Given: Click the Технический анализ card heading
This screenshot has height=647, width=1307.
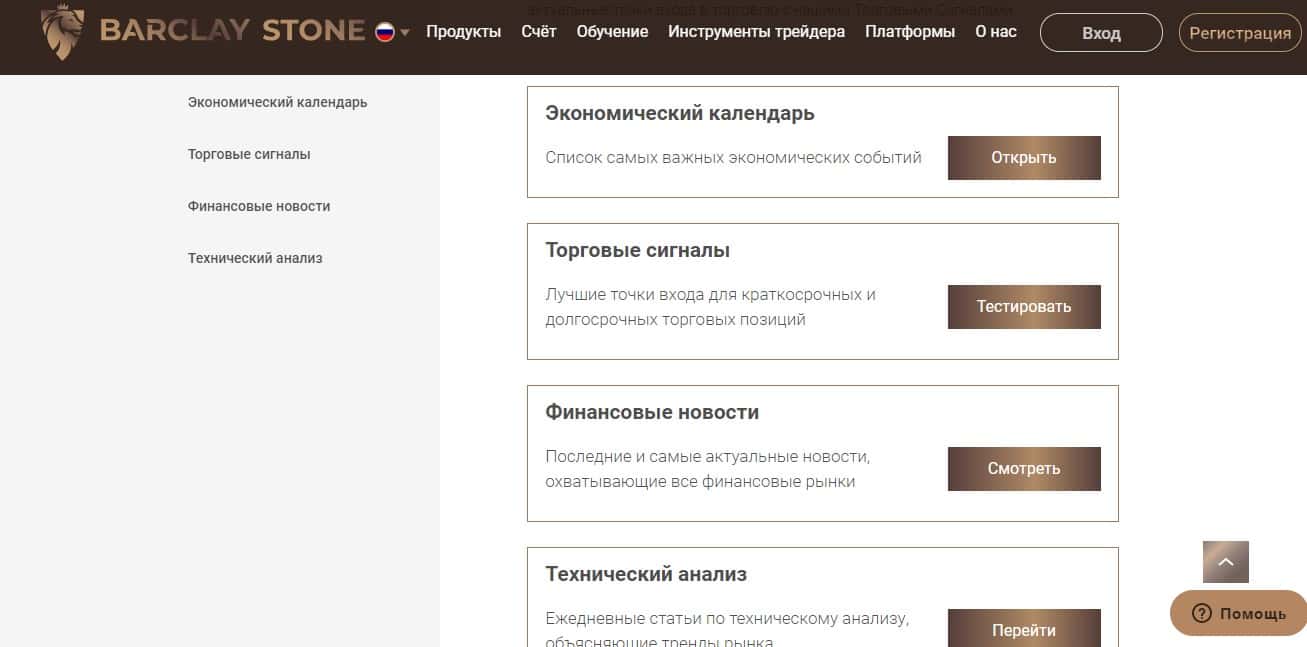Looking at the screenshot, I should [x=646, y=574].
